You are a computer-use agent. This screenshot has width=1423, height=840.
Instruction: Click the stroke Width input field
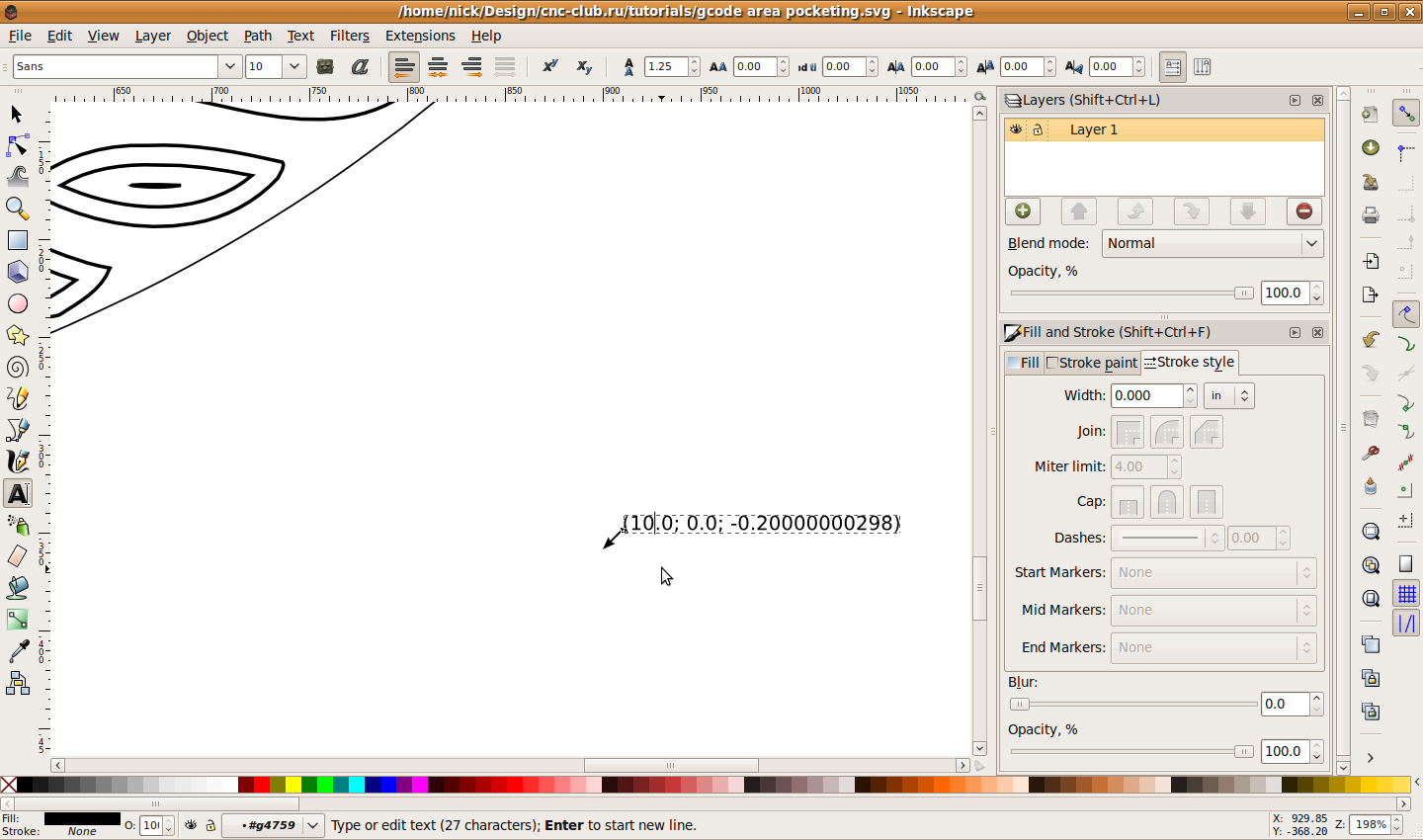(1146, 395)
